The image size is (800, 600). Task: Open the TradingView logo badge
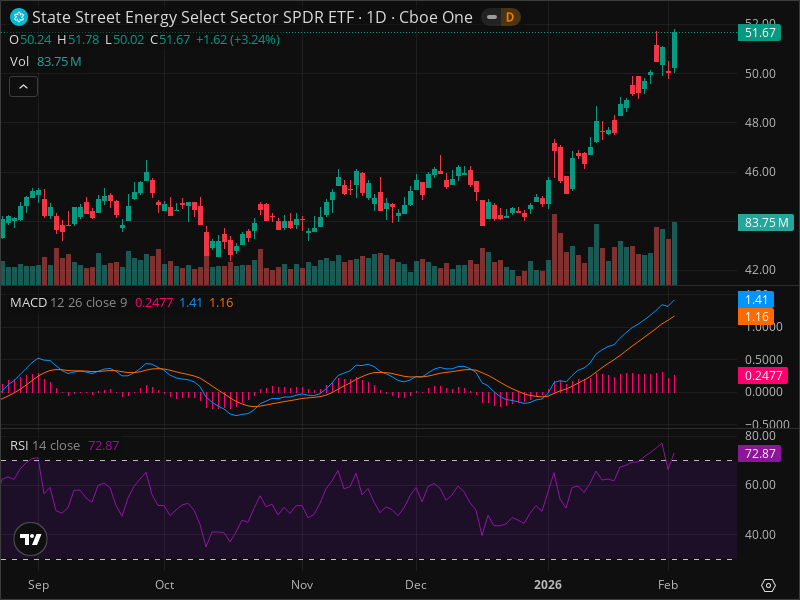tap(31, 539)
